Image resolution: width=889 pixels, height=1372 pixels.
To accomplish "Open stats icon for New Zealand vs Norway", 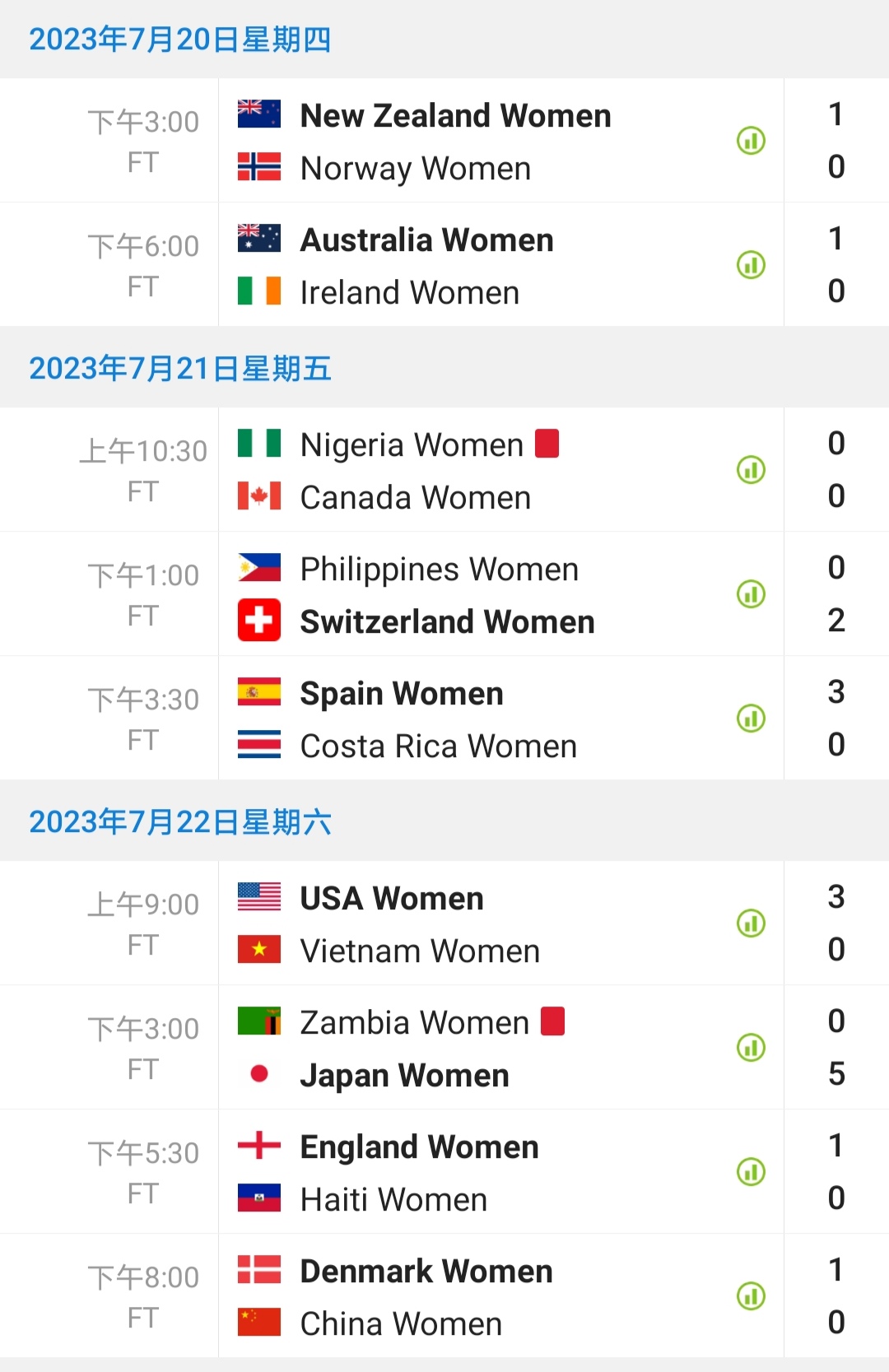I will 751,141.
